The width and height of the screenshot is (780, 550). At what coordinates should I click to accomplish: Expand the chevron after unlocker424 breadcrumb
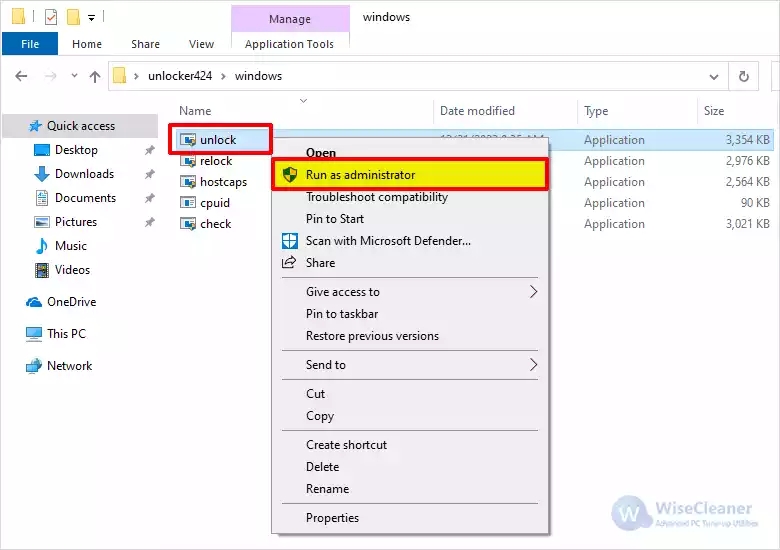click(x=223, y=76)
